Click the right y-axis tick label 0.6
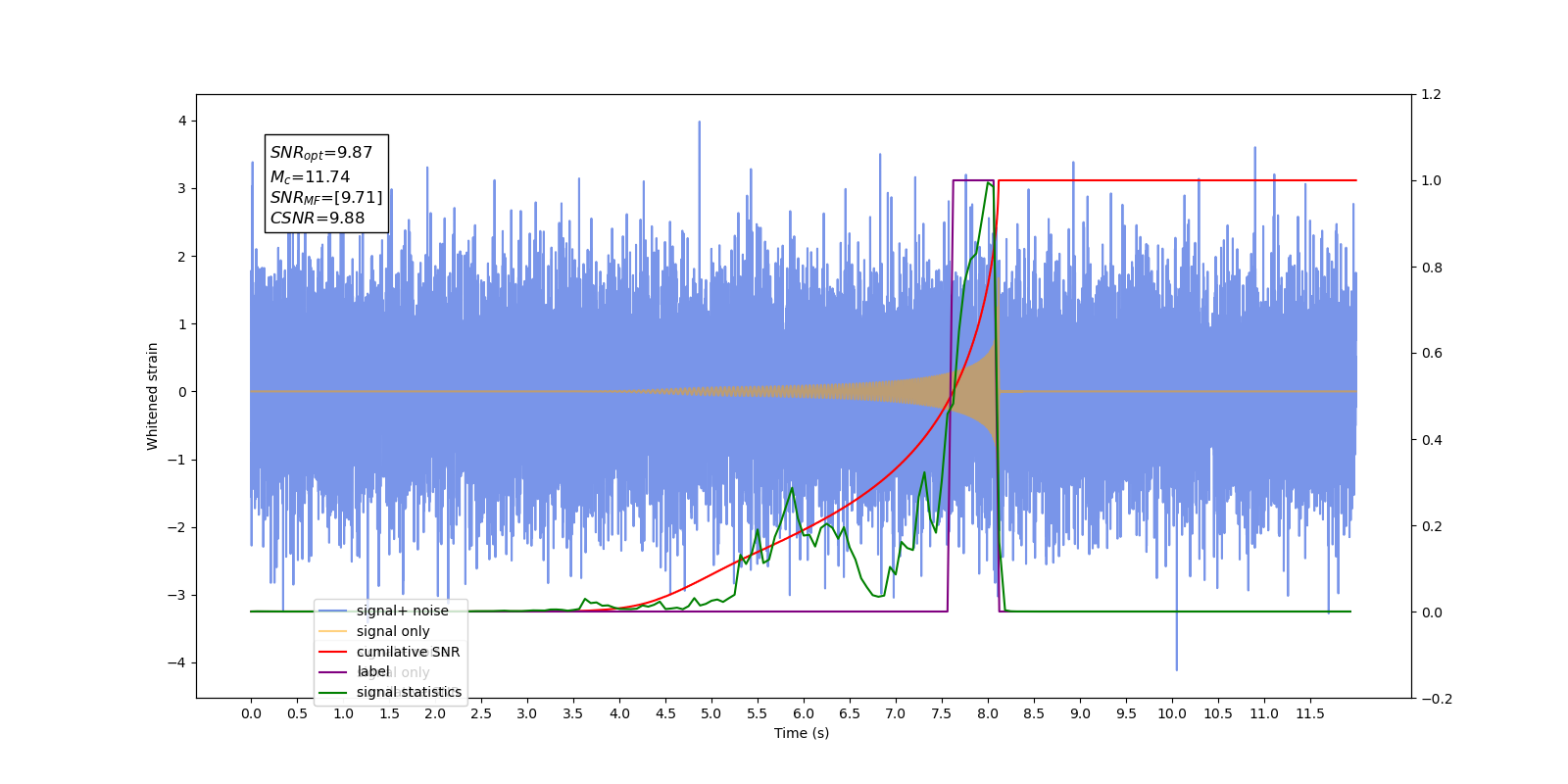 click(1431, 353)
